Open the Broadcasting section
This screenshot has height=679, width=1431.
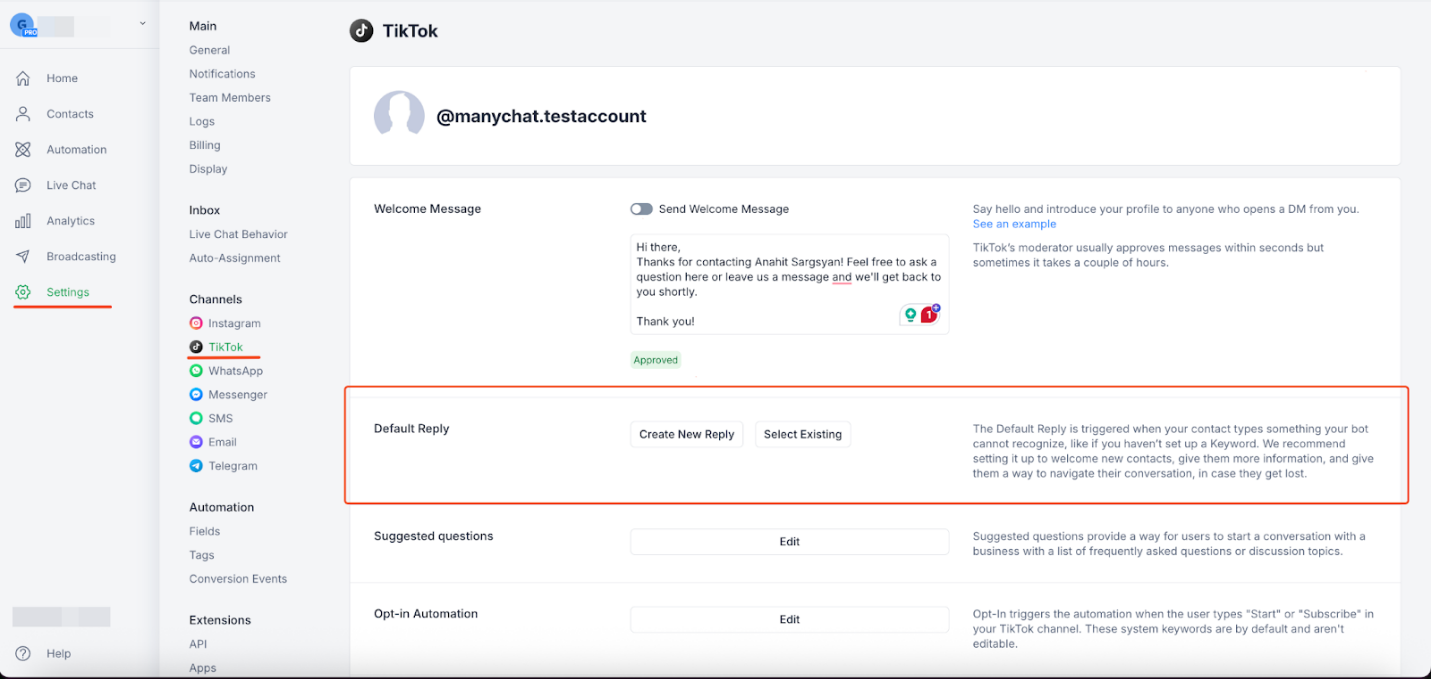pos(80,256)
